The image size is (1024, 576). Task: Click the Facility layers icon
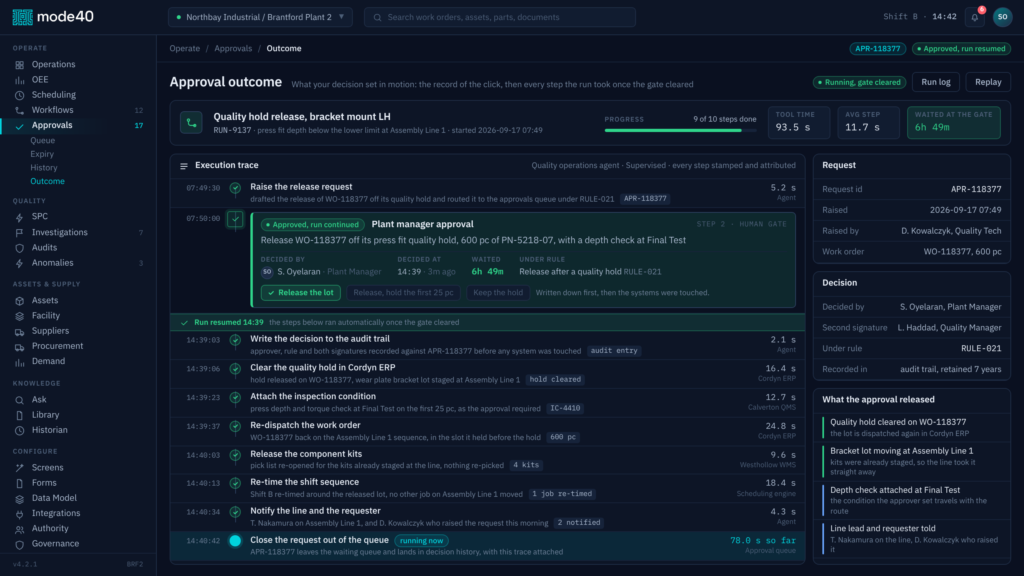click(20, 316)
